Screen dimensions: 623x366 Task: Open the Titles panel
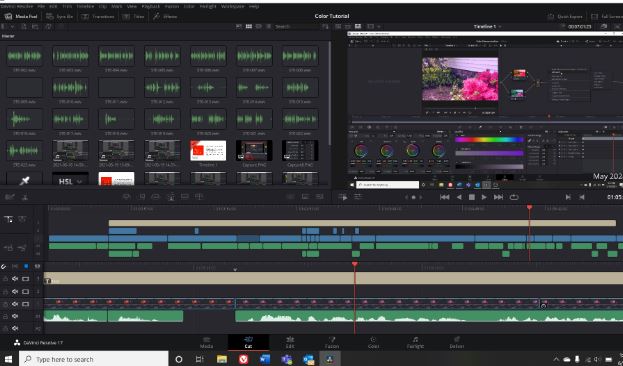click(x=134, y=16)
